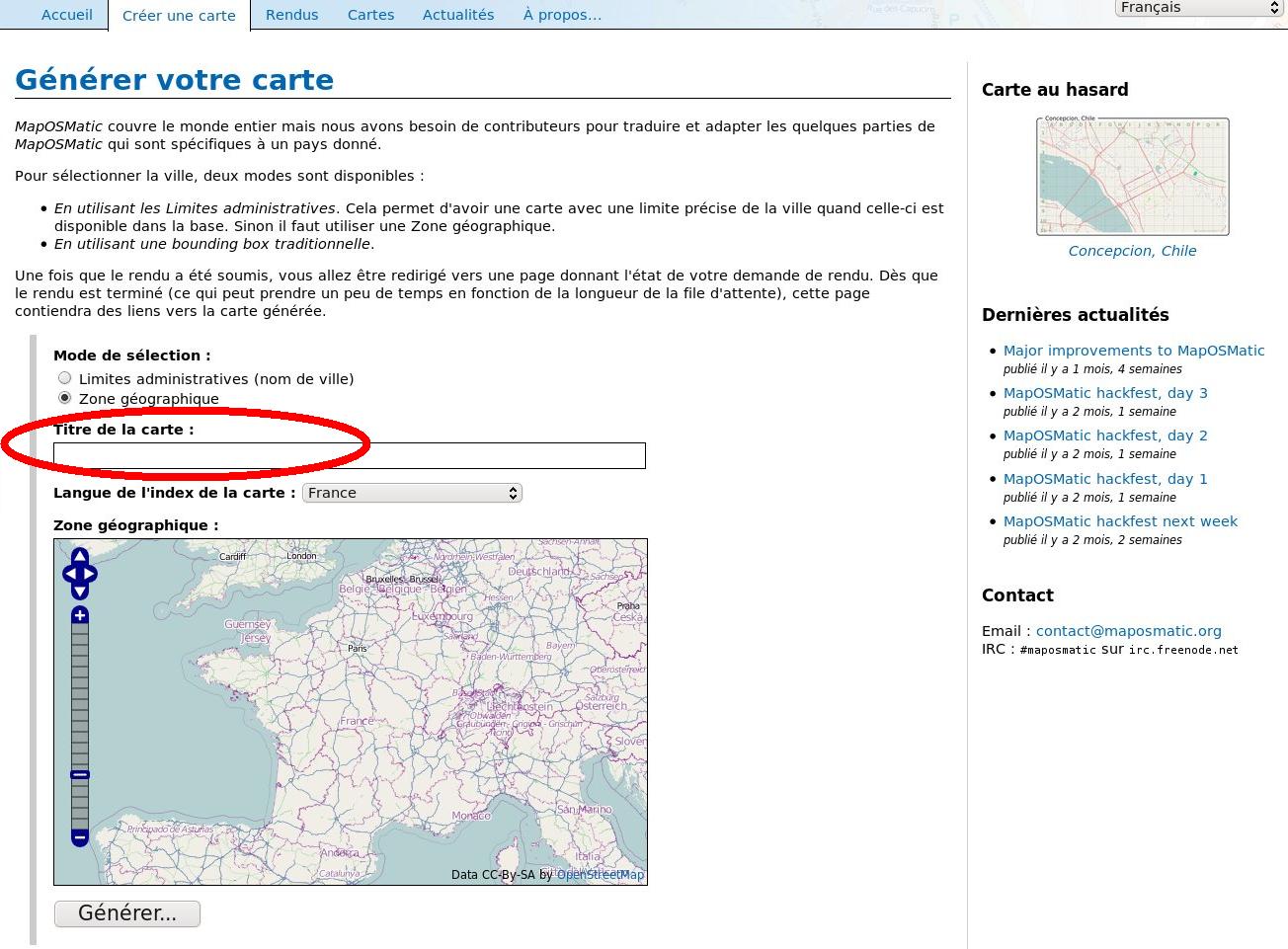
Task: Open the OpenStreetMap attribution link
Action: point(601,875)
